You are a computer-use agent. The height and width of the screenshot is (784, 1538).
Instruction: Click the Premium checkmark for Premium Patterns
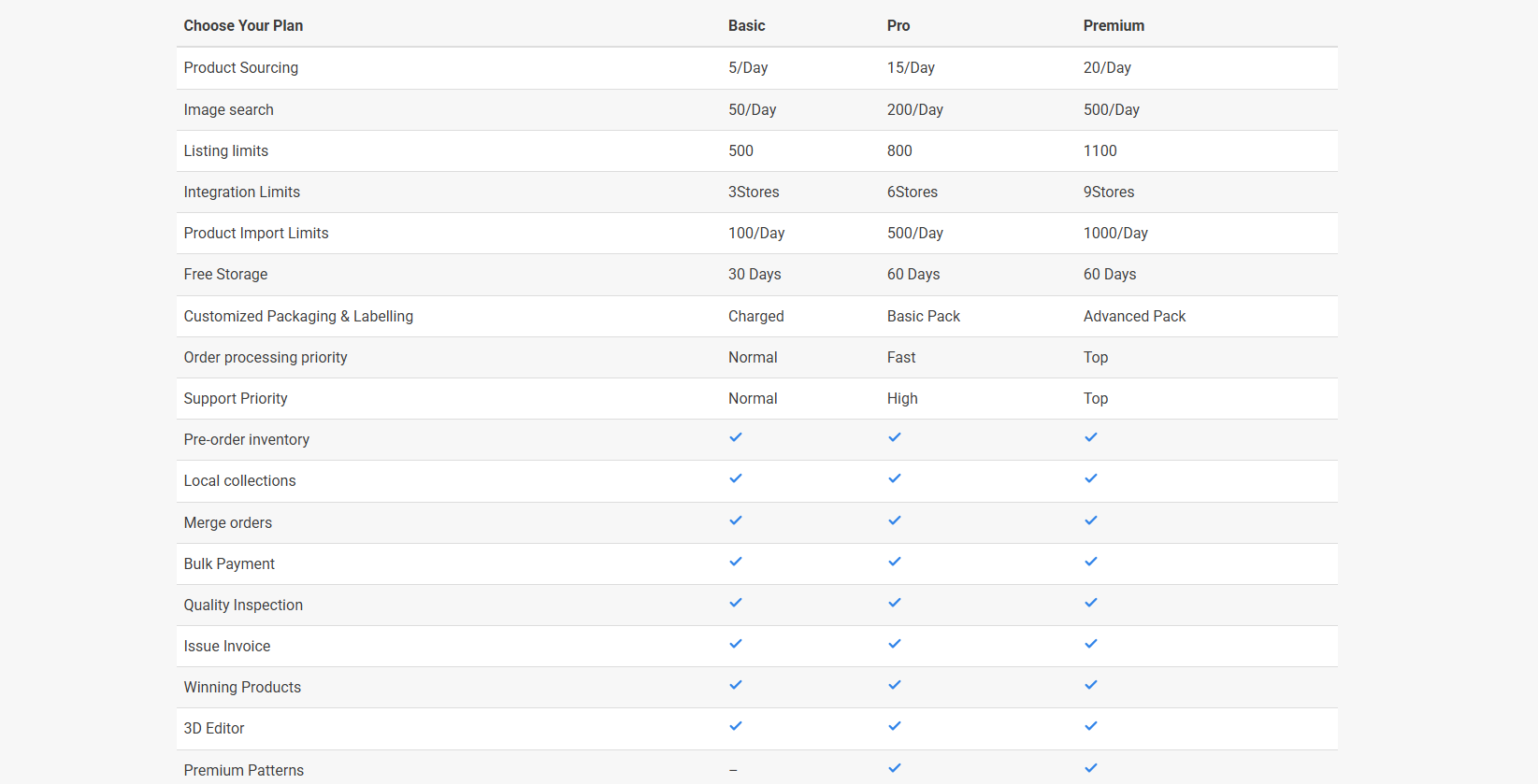pyautogui.click(x=1091, y=768)
